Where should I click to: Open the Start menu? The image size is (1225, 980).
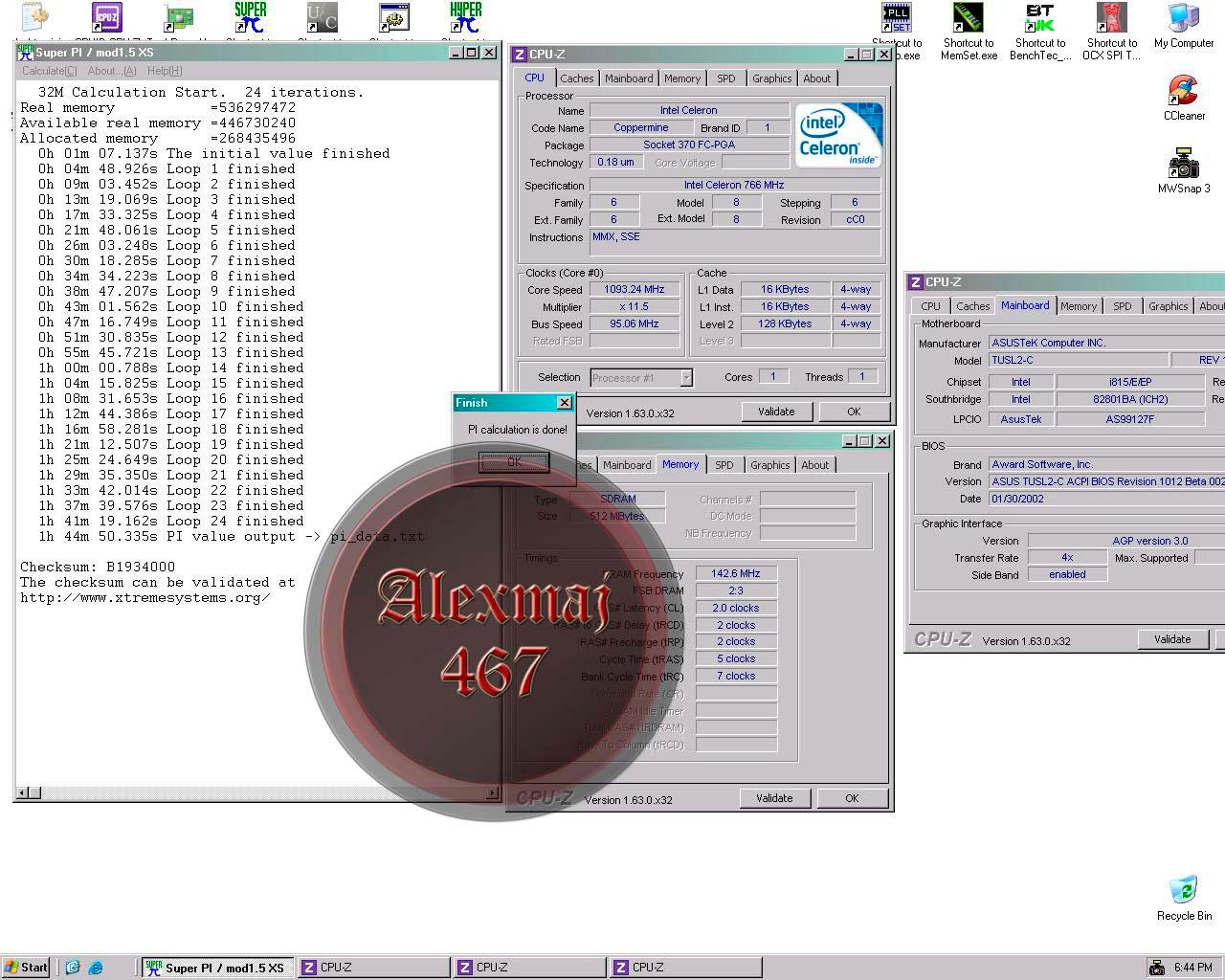pos(26,968)
